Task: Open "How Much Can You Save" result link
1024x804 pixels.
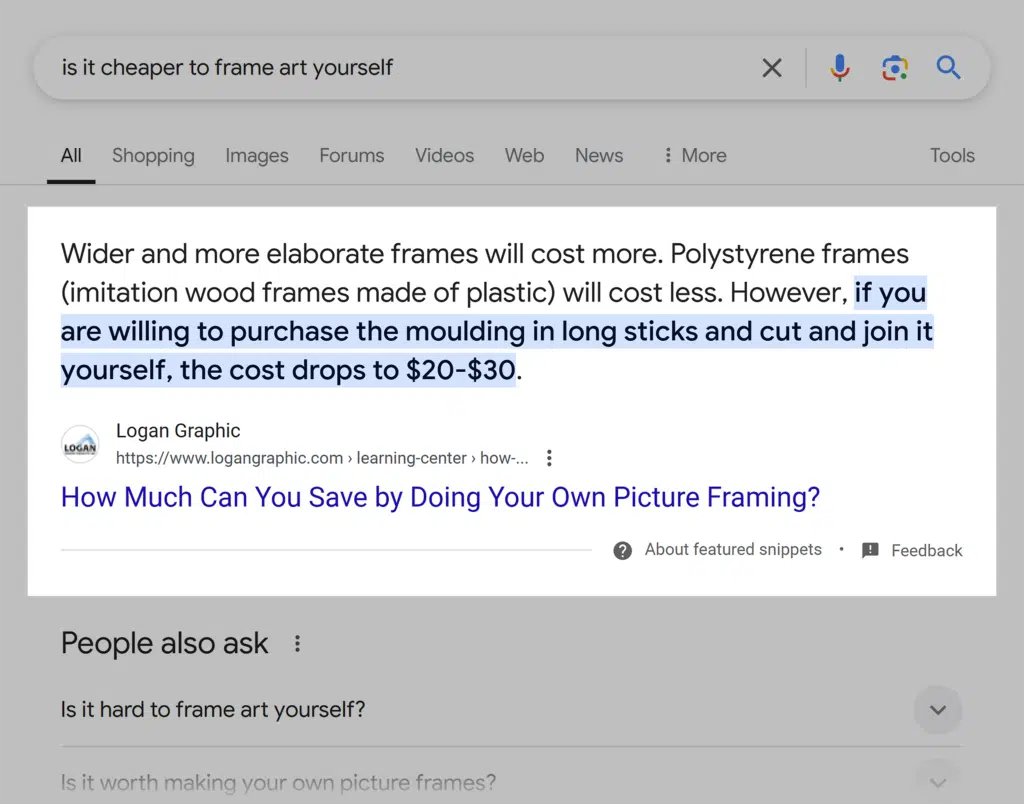Action: click(x=440, y=497)
